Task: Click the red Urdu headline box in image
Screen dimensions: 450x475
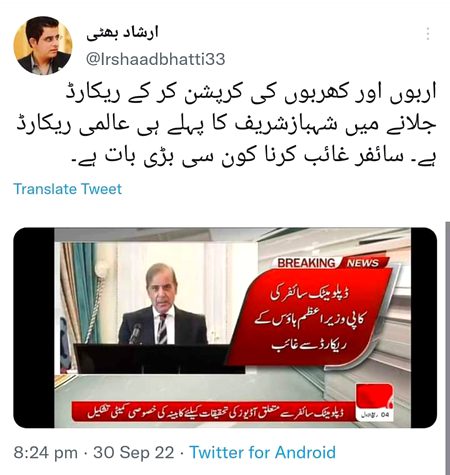Action: pyautogui.click(x=311, y=317)
